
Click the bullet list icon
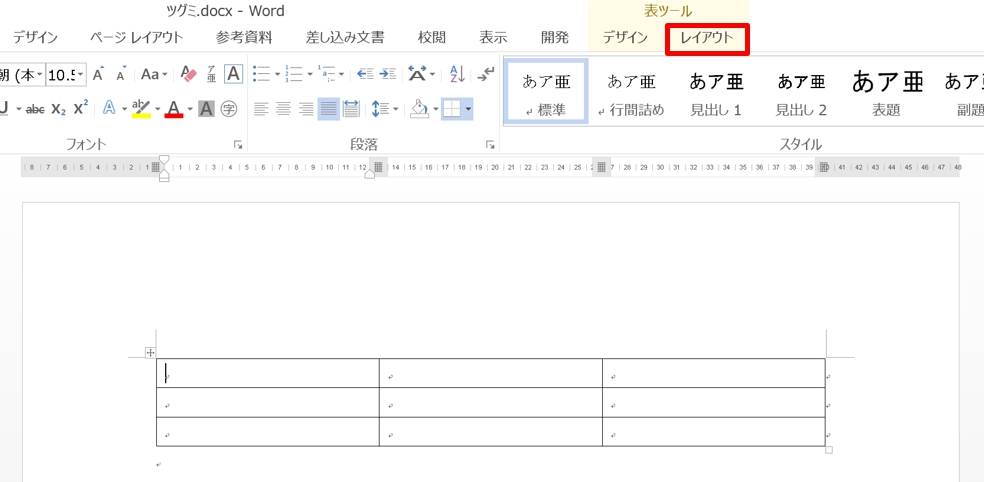coord(261,74)
